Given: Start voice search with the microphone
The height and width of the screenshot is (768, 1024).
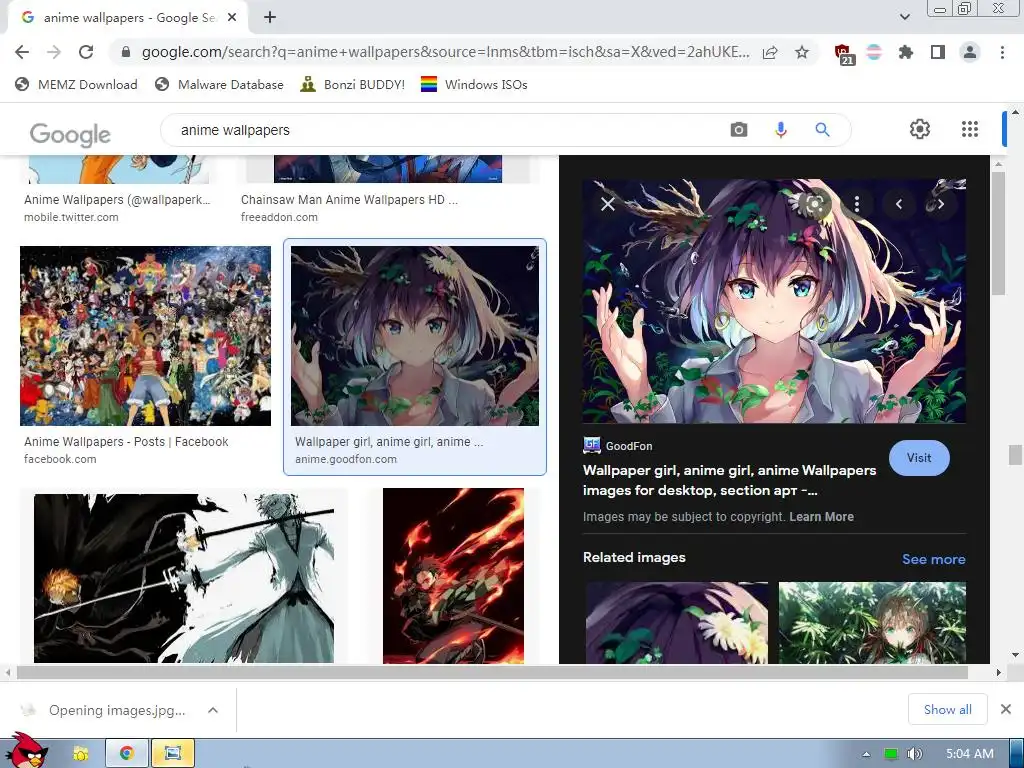Looking at the screenshot, I should click(x=780, y=130).
